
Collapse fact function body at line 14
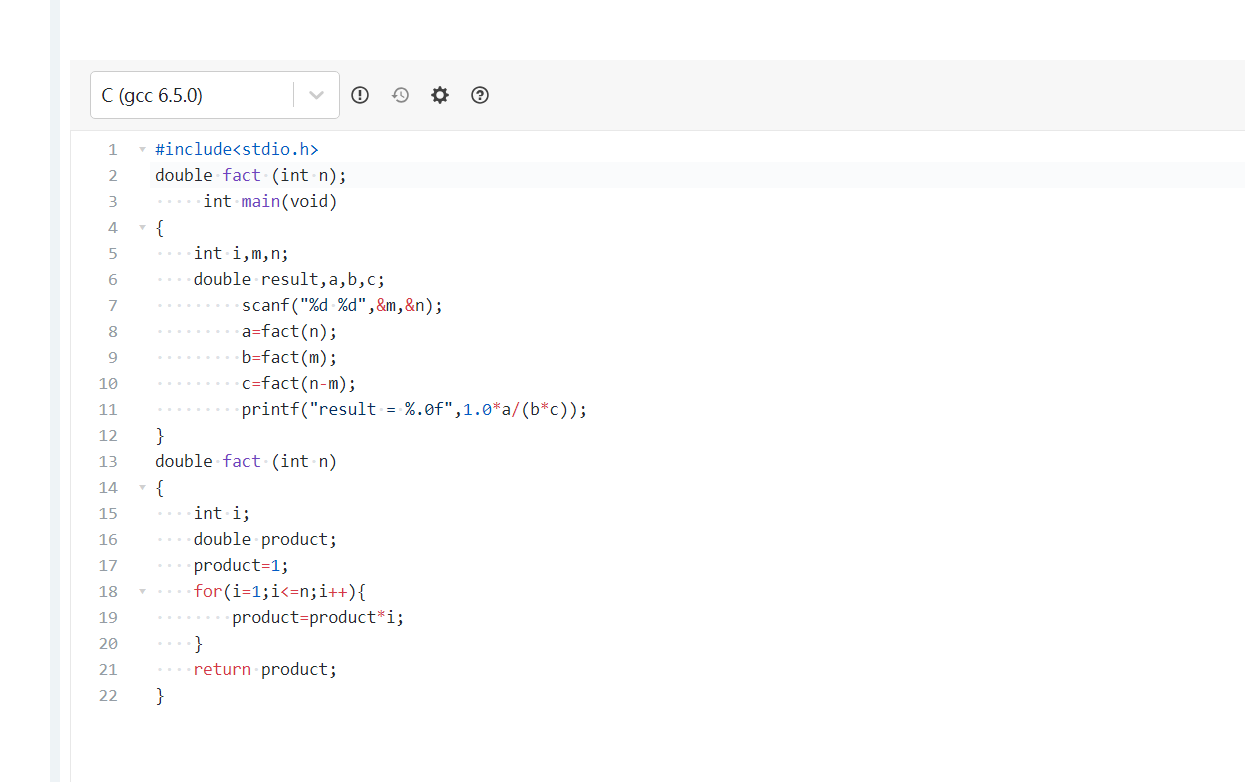pyautogui.click(x=142, y=488)
